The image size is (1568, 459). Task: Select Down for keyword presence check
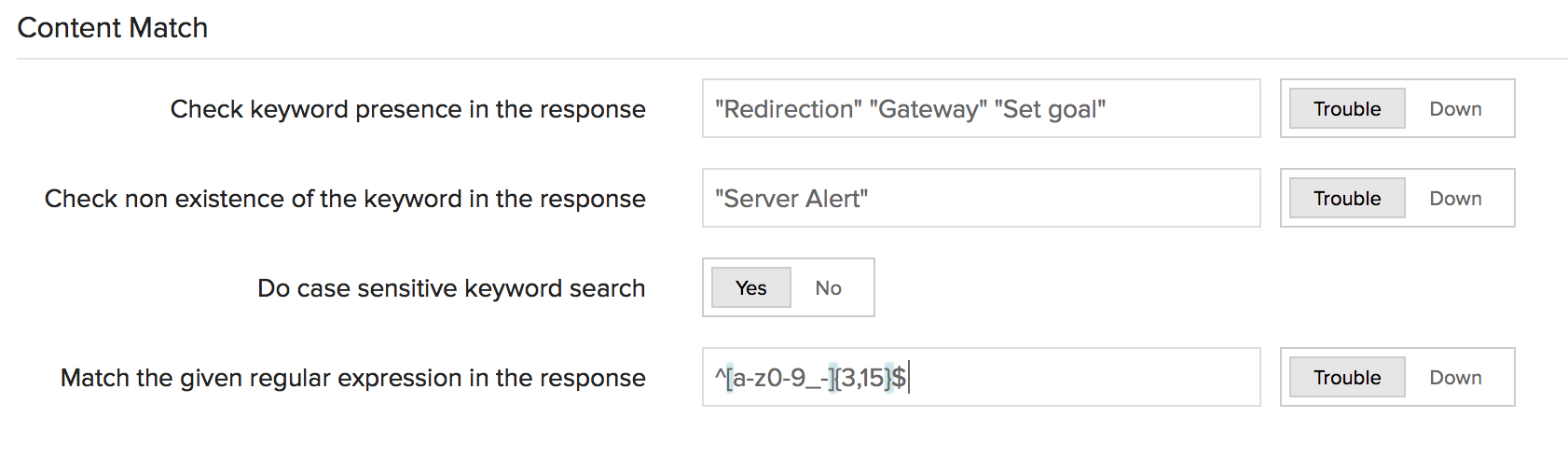pyautogui.click(x=1455, y=109)
